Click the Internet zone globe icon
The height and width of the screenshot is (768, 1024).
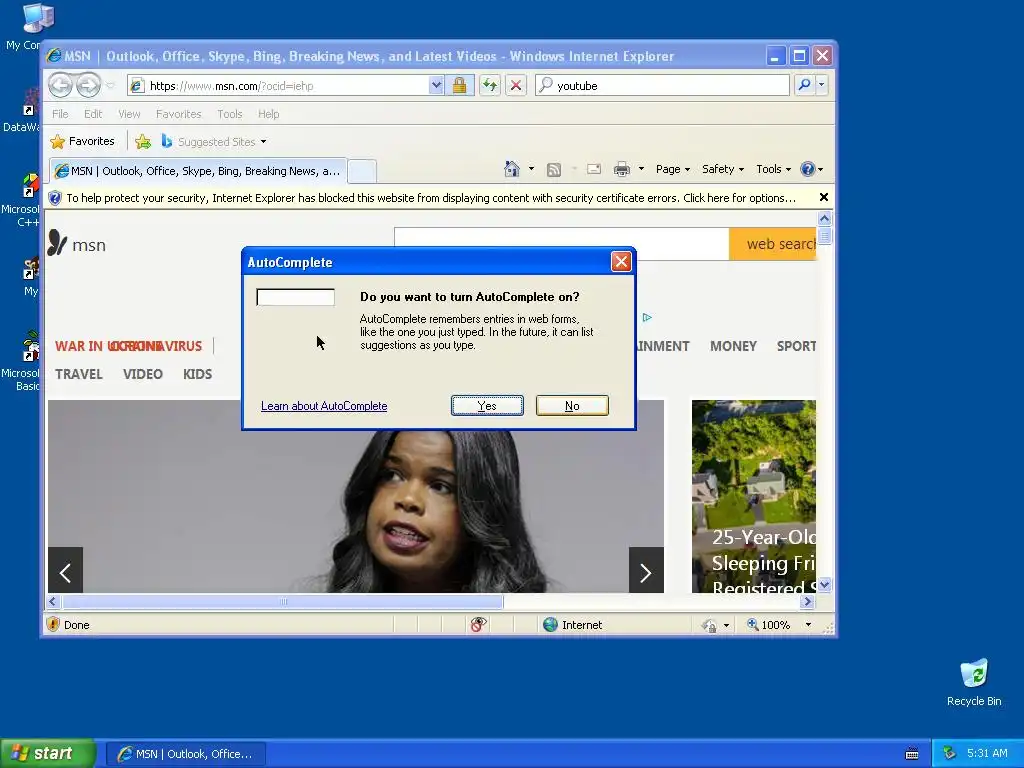(551, 625)
